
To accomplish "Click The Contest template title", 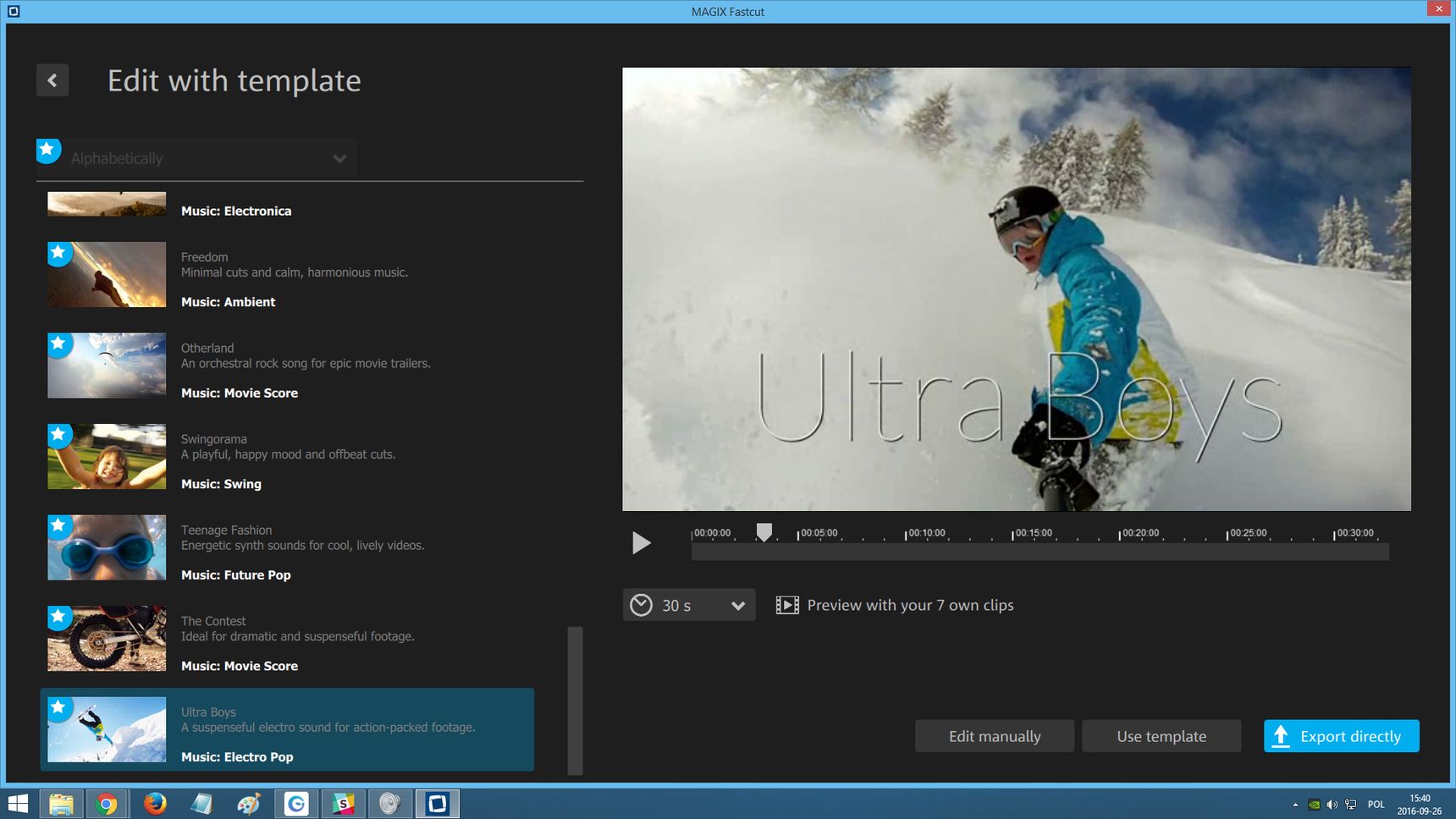I will (213, 621).
